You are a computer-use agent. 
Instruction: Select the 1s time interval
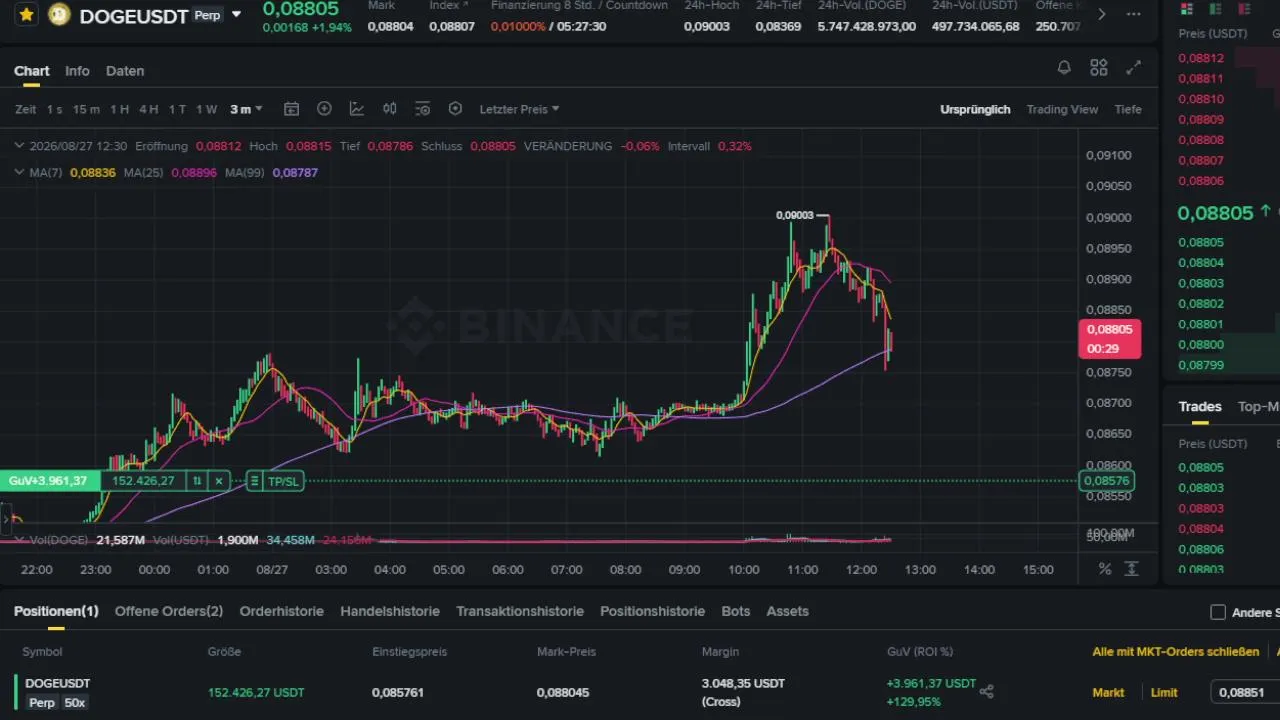point(54,109)
